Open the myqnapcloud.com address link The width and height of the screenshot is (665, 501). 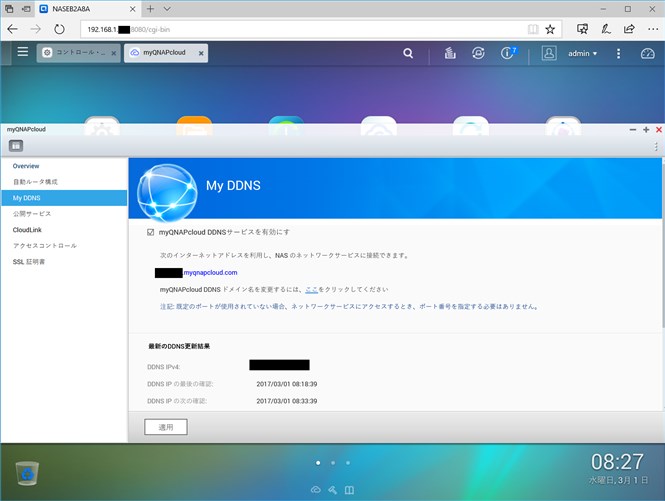[210, 273]
